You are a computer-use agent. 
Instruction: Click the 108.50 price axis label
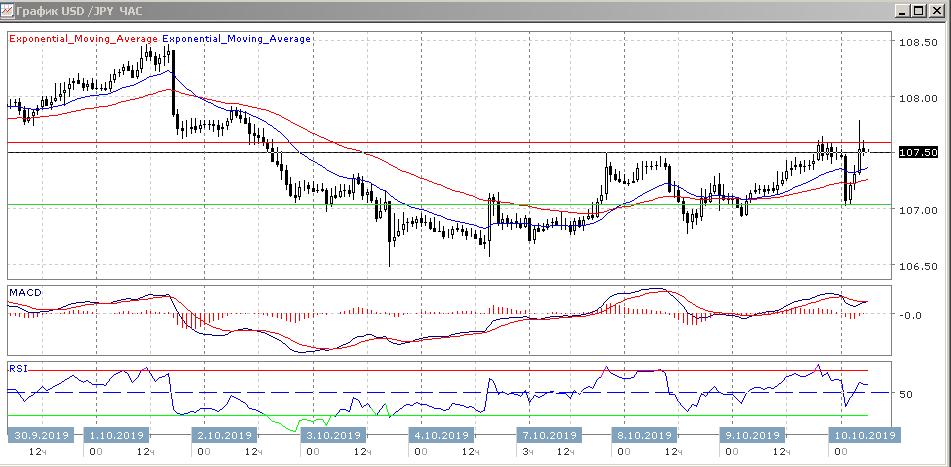[x=918, y=43]
